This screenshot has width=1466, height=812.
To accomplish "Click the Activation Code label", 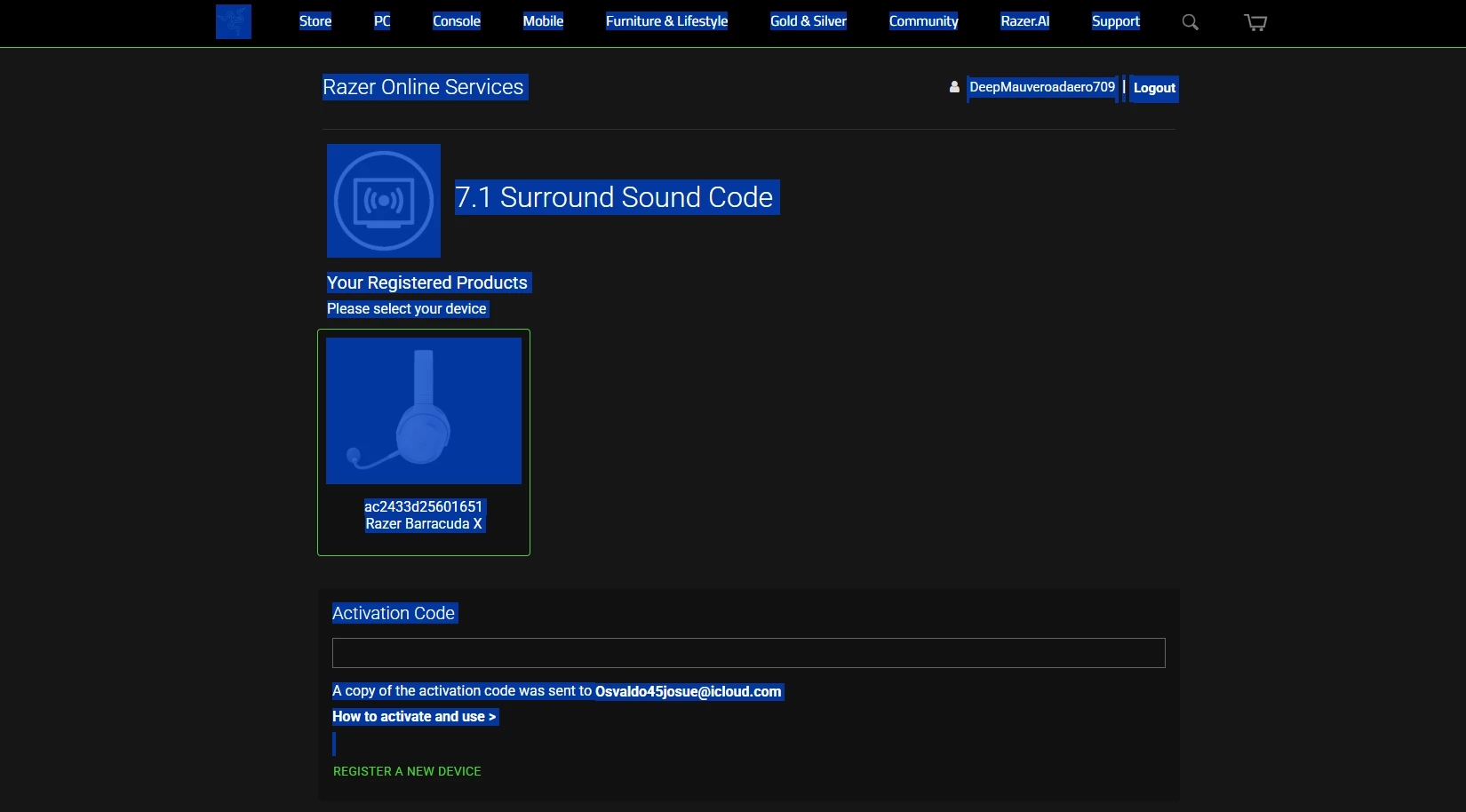I will coord(394,613).
